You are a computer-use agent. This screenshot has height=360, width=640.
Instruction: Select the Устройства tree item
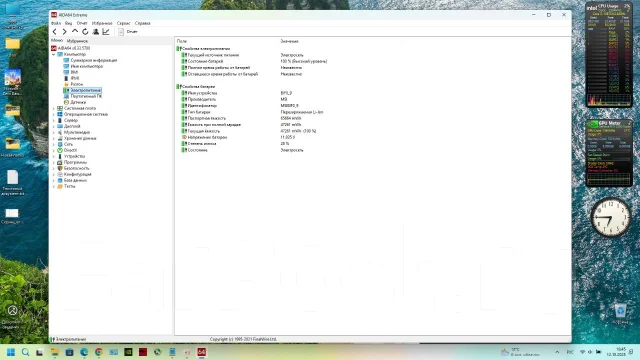click(x=74, y=156)
